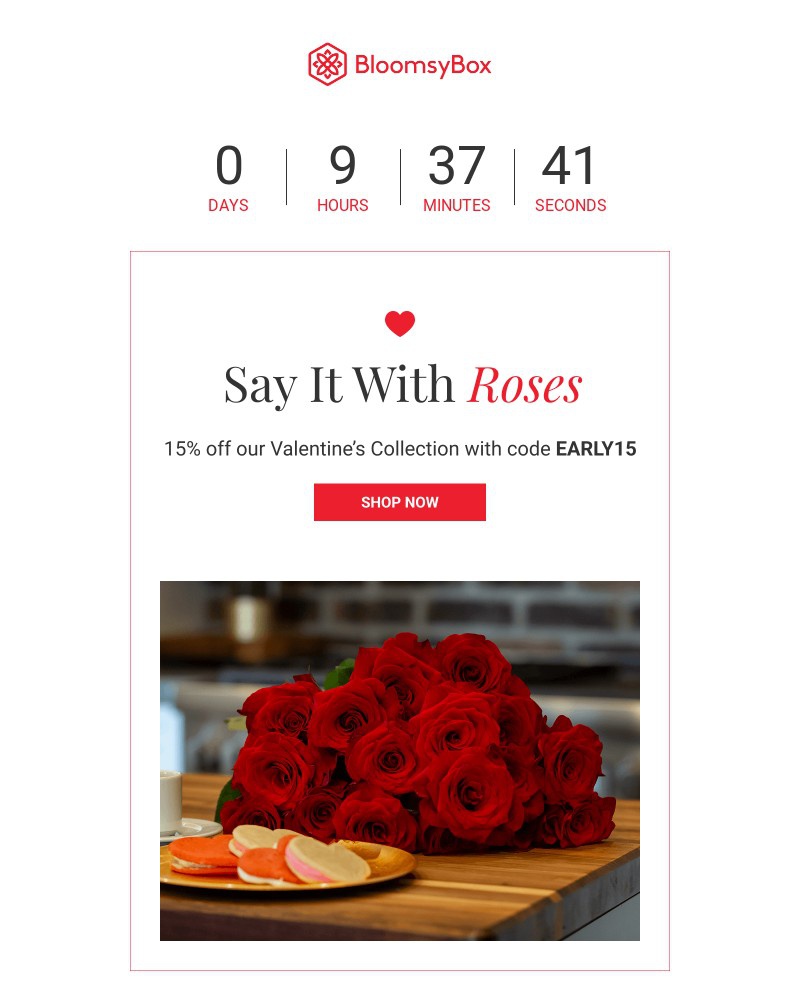Click the Valentine's Collection discount sentence
The height and width of the screenshot is (1000, 800).
(x=400, y=448)
